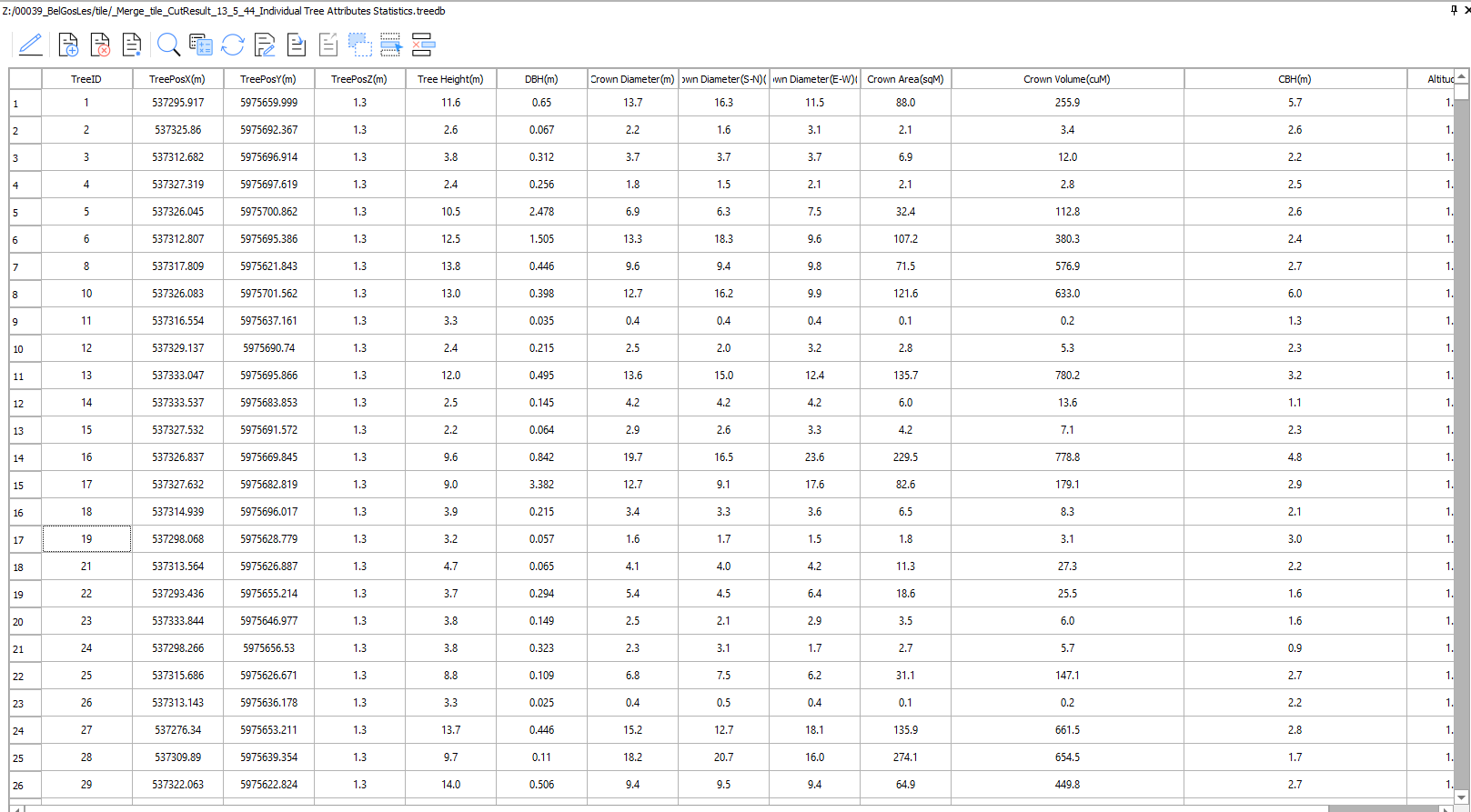The height and width of the screenshot is (812, 1471).
Task: Click Crown Volume cell 147.1
Action: [1067, 676]
